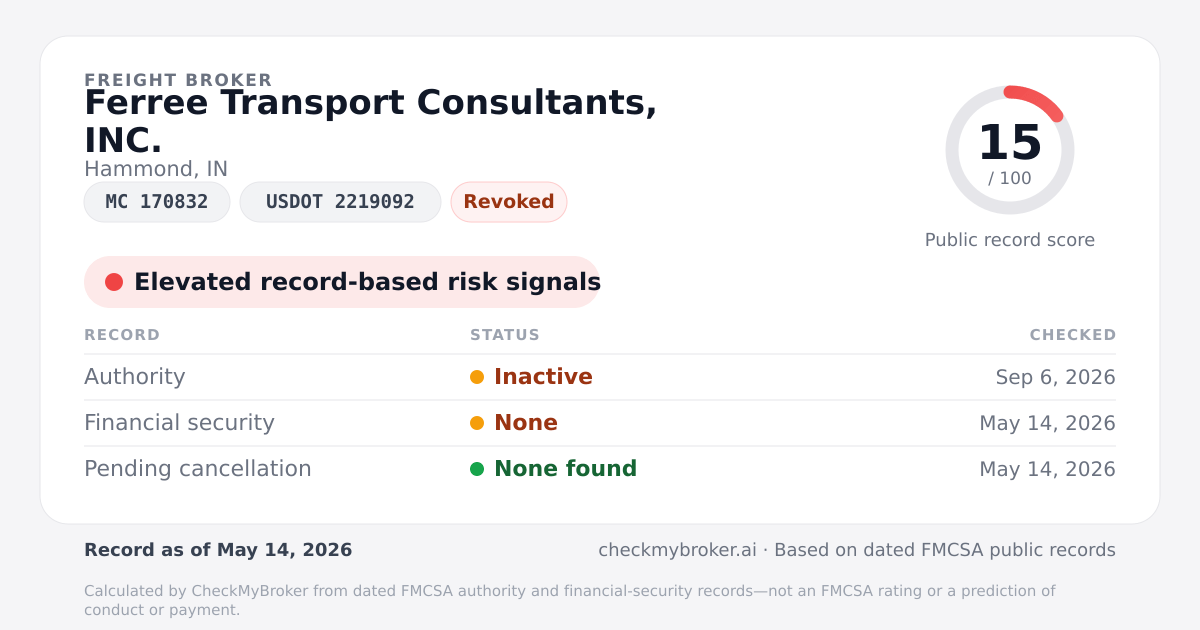The height and width of the screenshot is (630, 1200).
Task: Select the Authority record row
Action: 600,377
